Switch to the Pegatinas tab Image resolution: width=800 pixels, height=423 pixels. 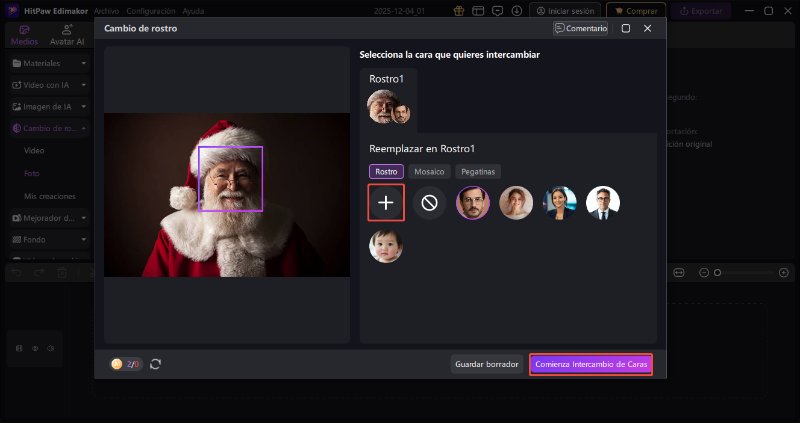tap(478, 171)
